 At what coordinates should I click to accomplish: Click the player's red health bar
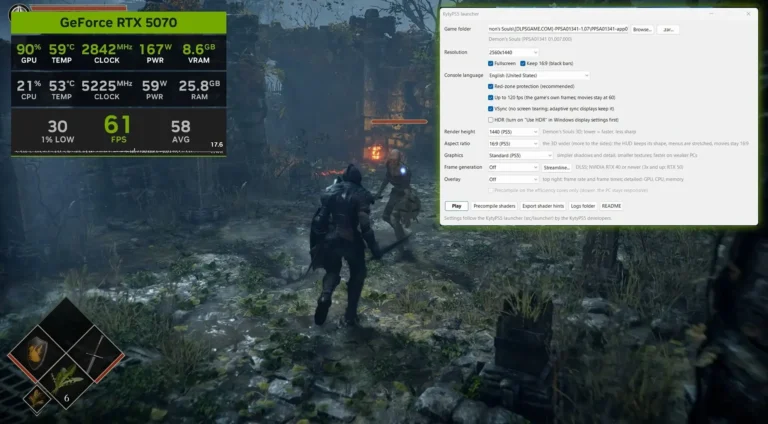78,8
